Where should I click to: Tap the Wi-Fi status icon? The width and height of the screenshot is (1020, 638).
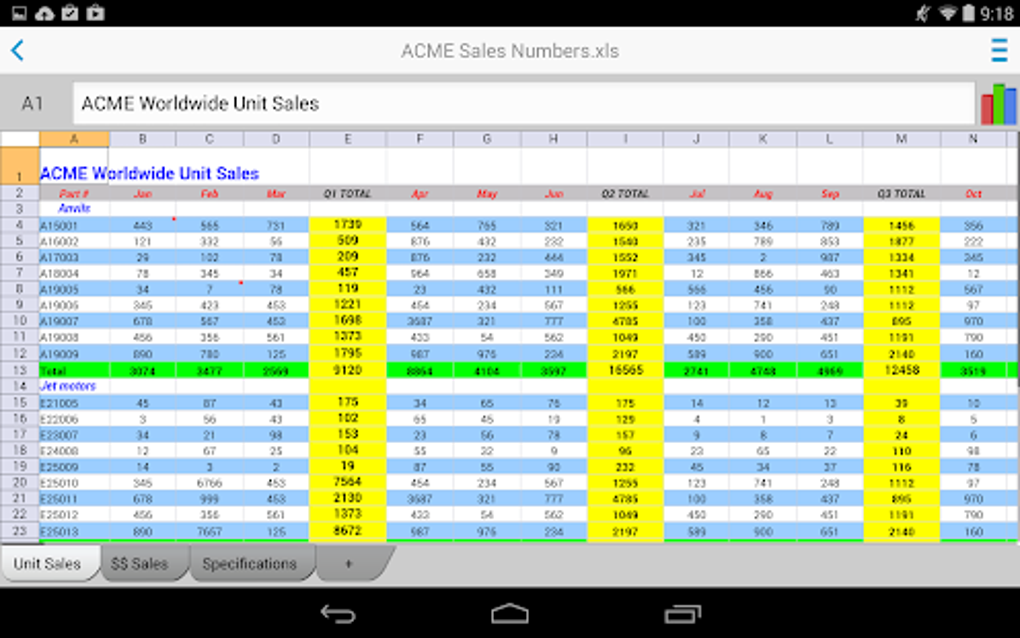948,13
